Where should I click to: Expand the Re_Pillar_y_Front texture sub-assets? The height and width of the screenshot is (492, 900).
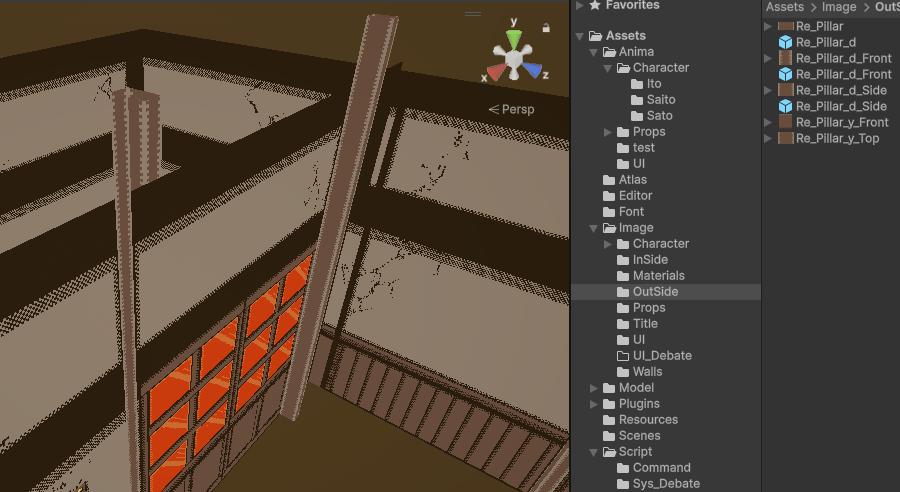768,122
